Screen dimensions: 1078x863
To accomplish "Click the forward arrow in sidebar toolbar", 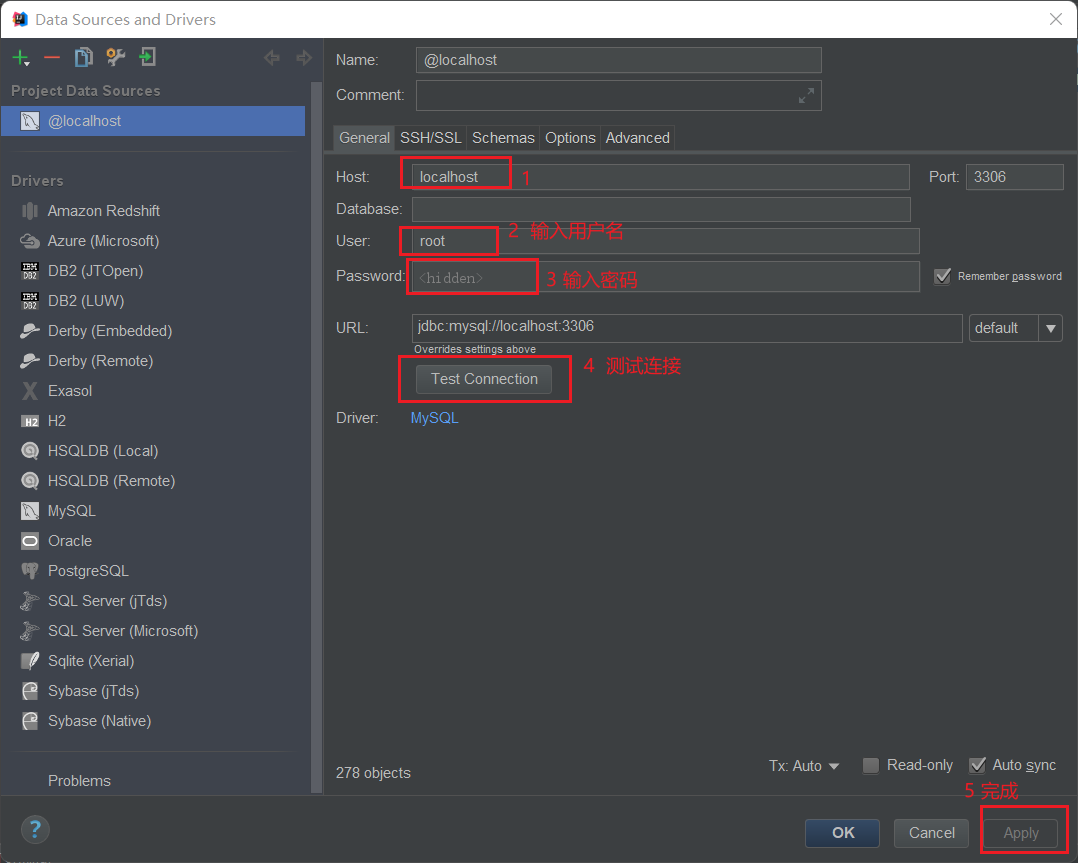I will pos(304,58).
